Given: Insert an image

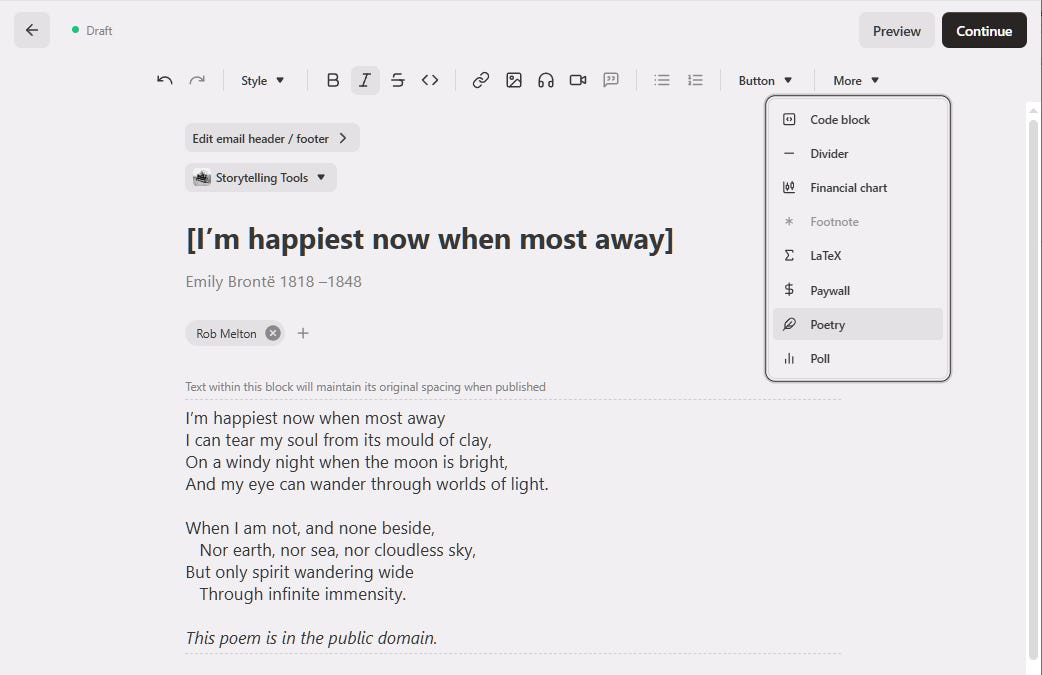Looking at the screenshot, I should tap(514, 80).
